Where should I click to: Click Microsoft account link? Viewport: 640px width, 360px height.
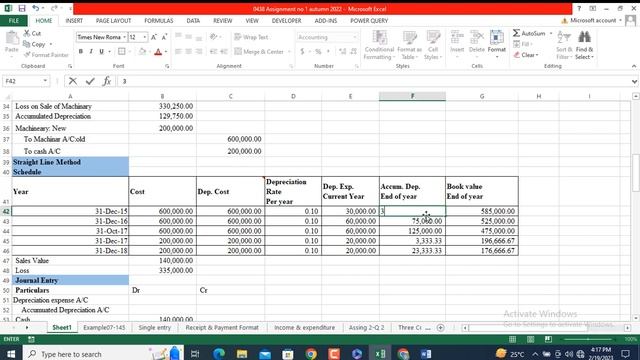[x=593, y=20]
